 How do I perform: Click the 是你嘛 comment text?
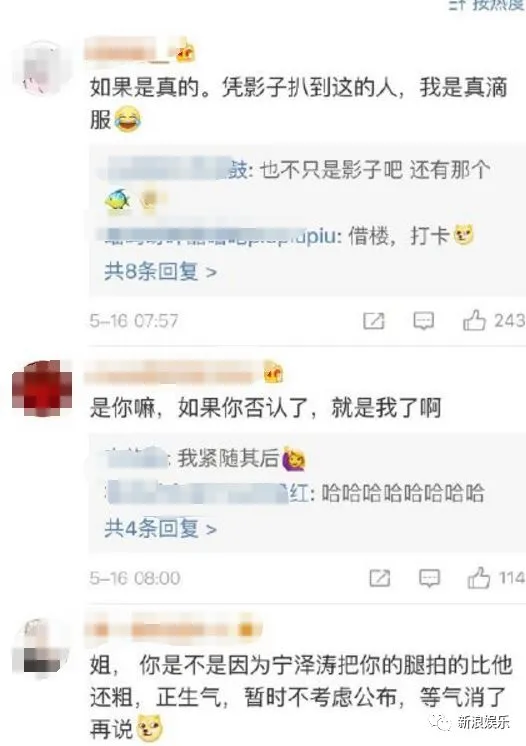pyautogui.click(x=265, y=408)
